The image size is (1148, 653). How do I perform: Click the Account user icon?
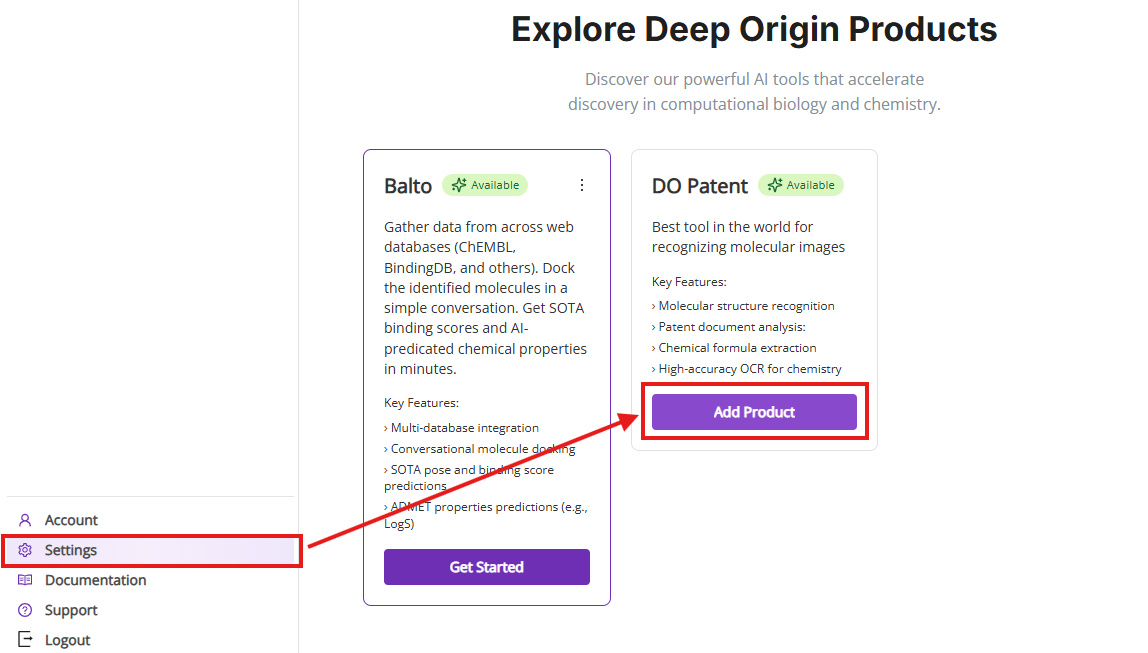click(x=26, y=520)
